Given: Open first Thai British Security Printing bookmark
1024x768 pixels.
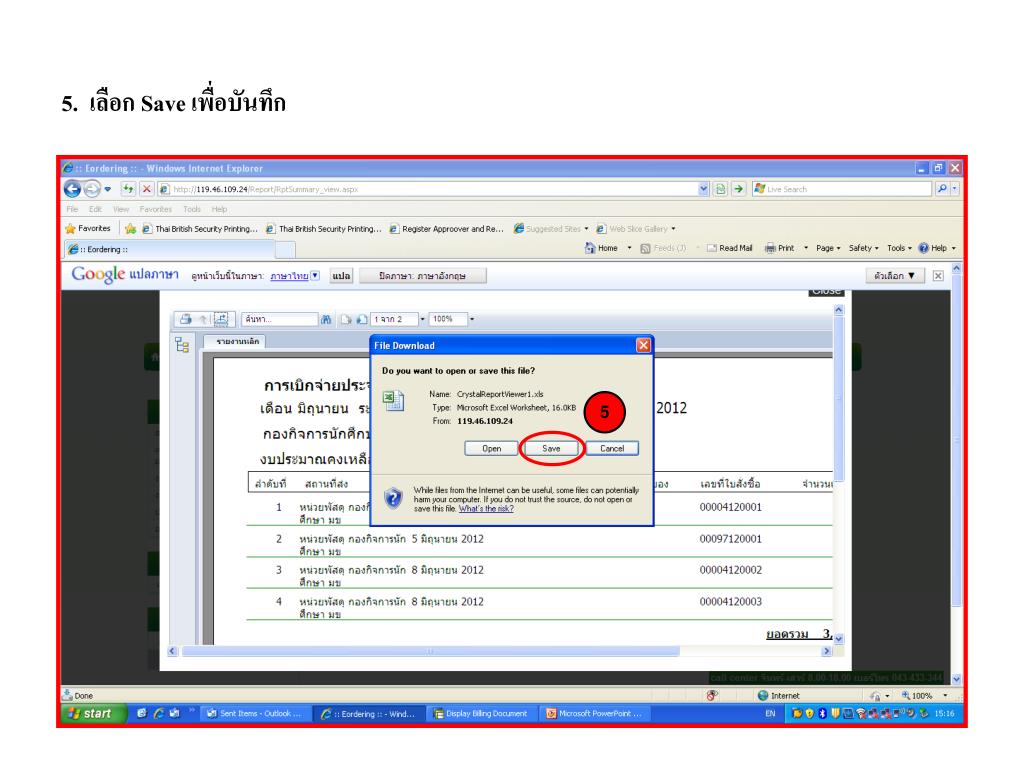Looking at the screenshot, I should coord(200,229).
